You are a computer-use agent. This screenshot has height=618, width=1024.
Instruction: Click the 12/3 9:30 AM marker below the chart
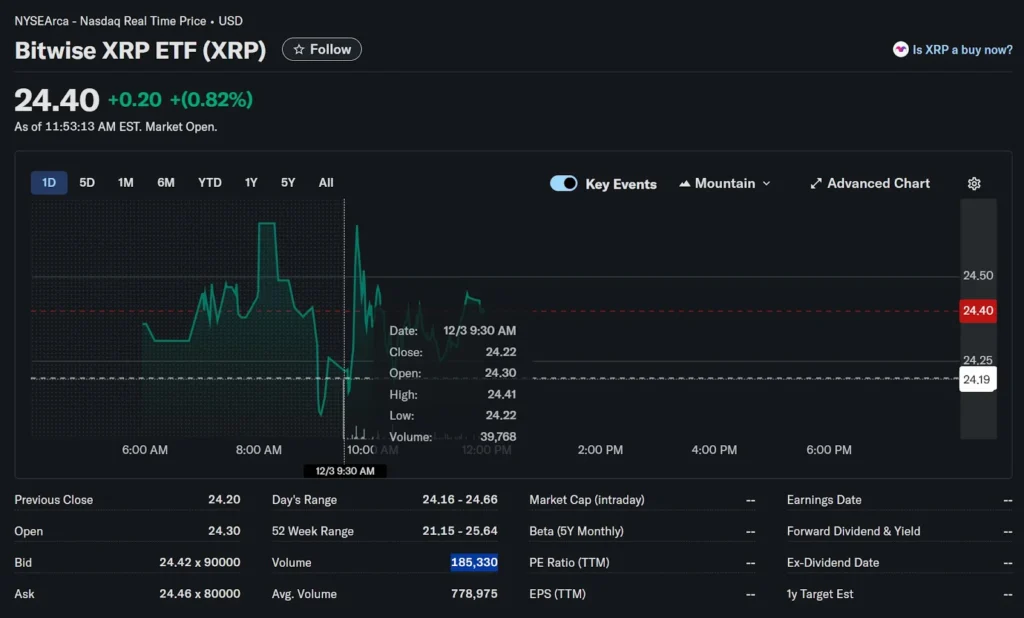[x=344, y=470]
